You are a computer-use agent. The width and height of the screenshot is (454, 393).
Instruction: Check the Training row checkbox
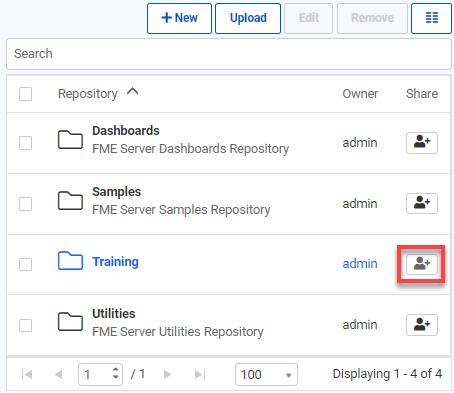25,265
